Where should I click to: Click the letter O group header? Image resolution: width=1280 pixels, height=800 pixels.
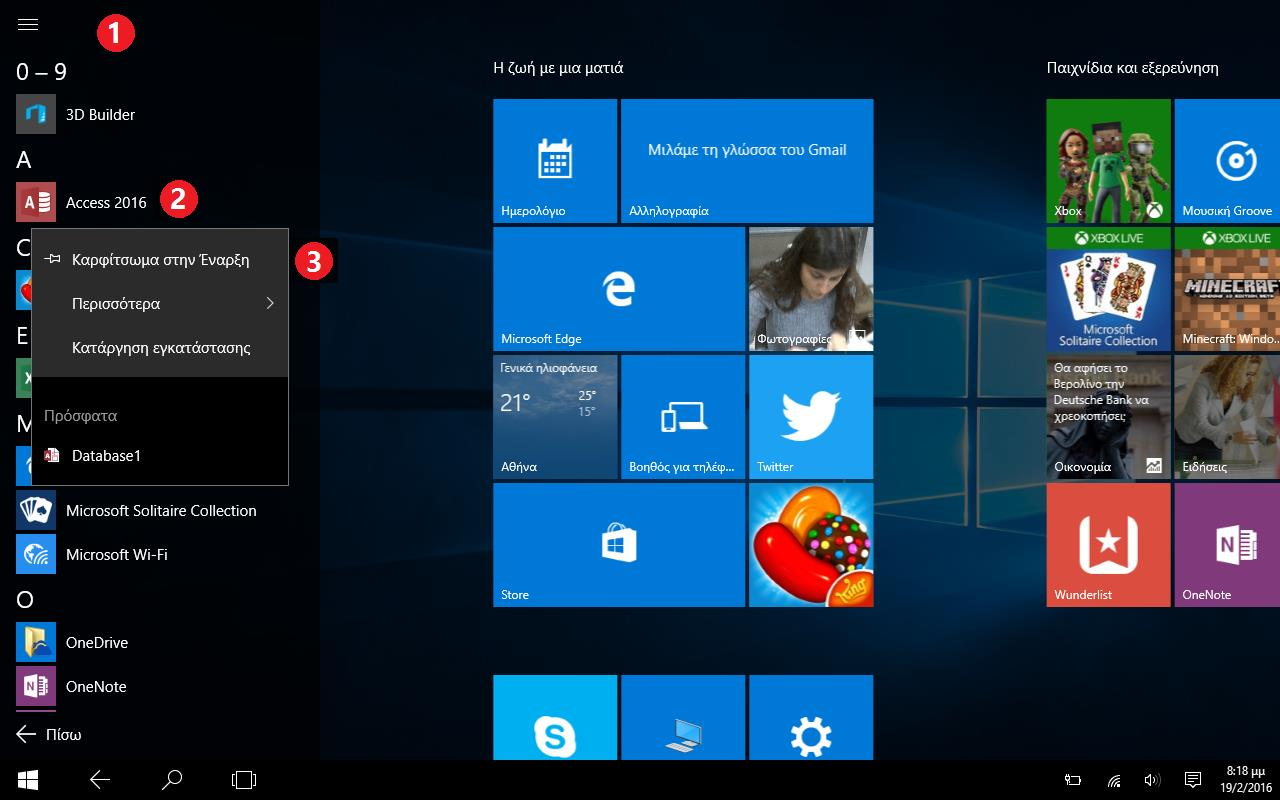[x=25, y=599]
